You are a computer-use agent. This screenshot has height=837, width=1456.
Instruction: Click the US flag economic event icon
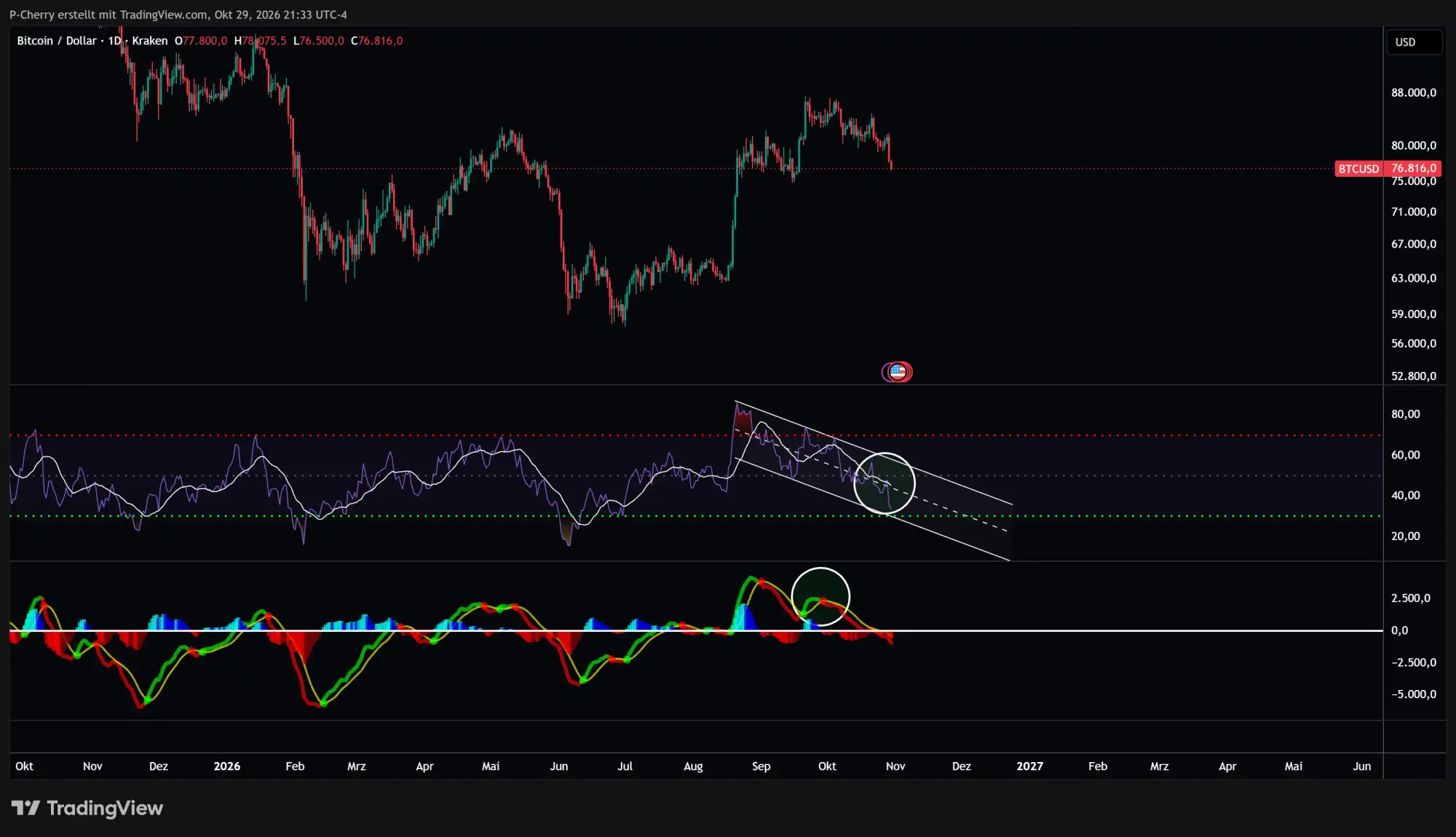coord(898,372)
